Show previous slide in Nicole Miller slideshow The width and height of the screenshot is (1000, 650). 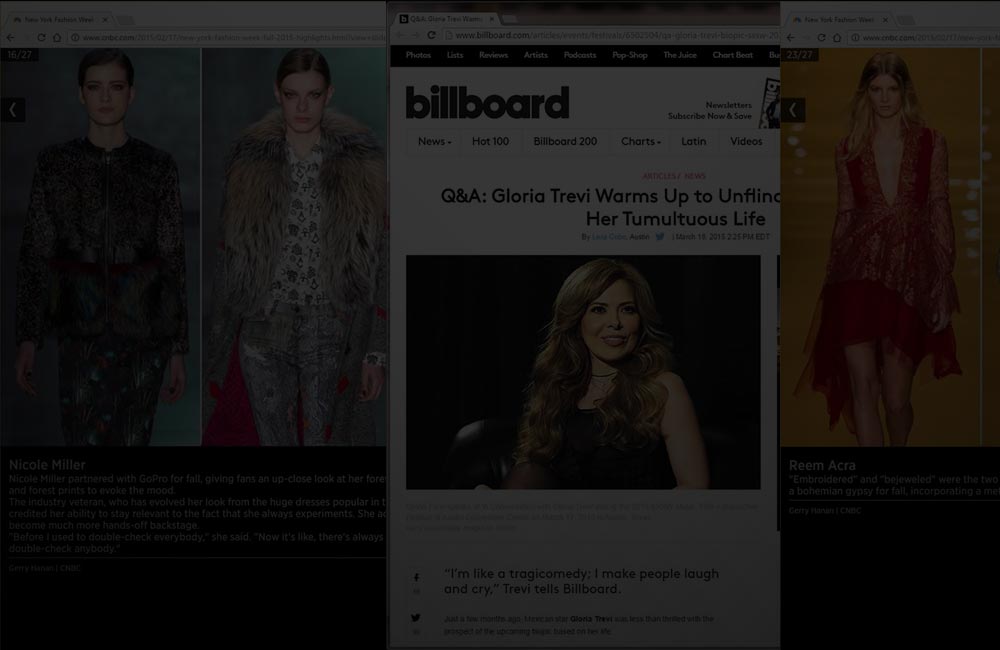pos(13,110)
